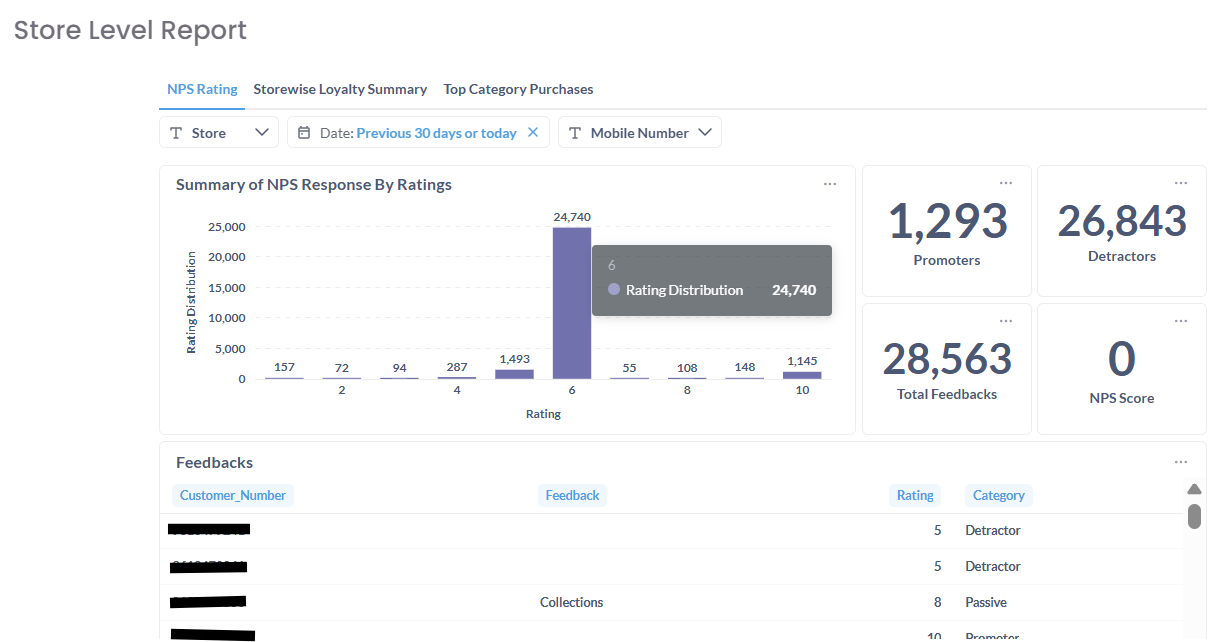Open the 'Previous 30 days or today' date picker
Screen dimensions: 1224x642
[436, 133]
